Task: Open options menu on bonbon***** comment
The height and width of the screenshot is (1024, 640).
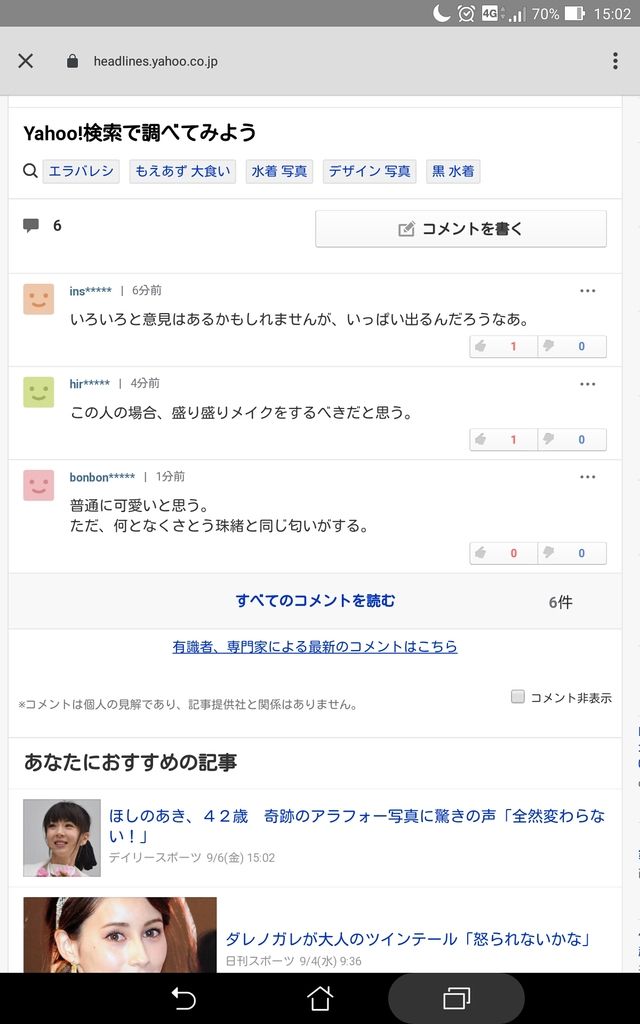Action: pos(587,477)
